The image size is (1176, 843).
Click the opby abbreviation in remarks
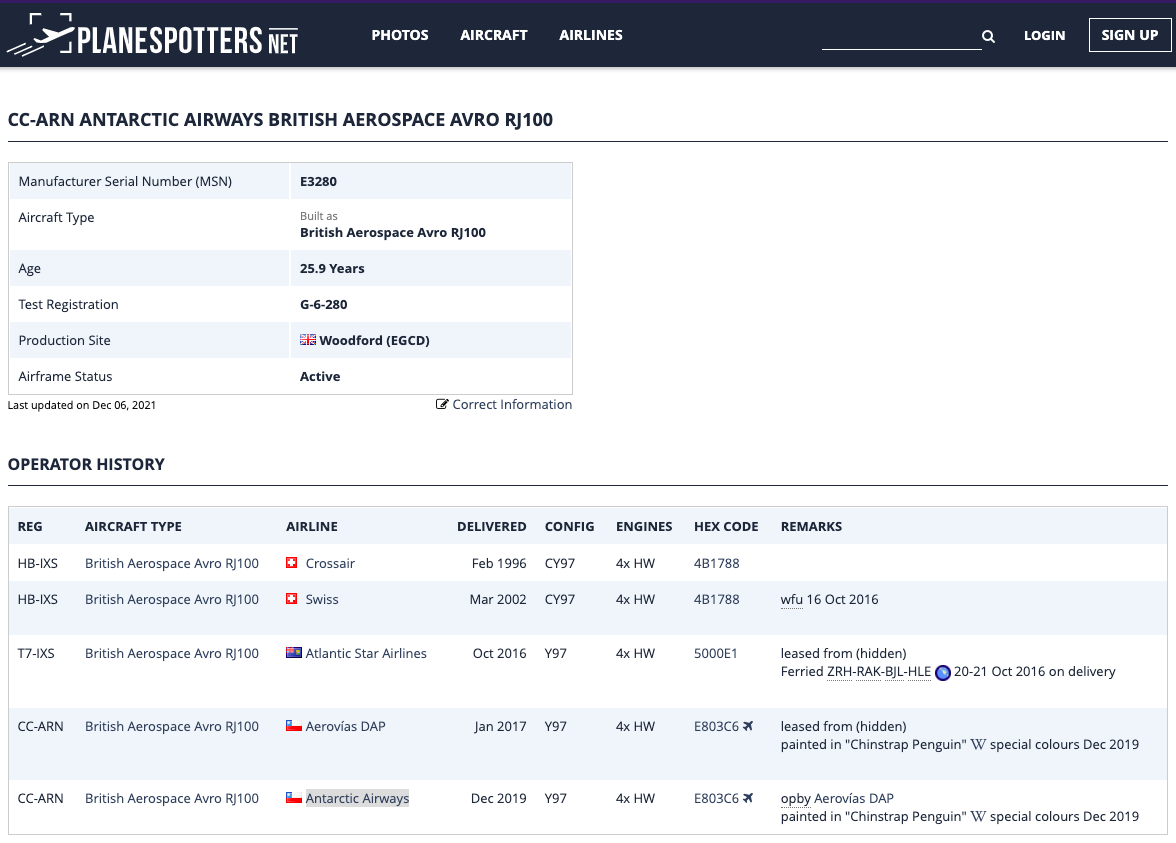click(x=795, y=798)
